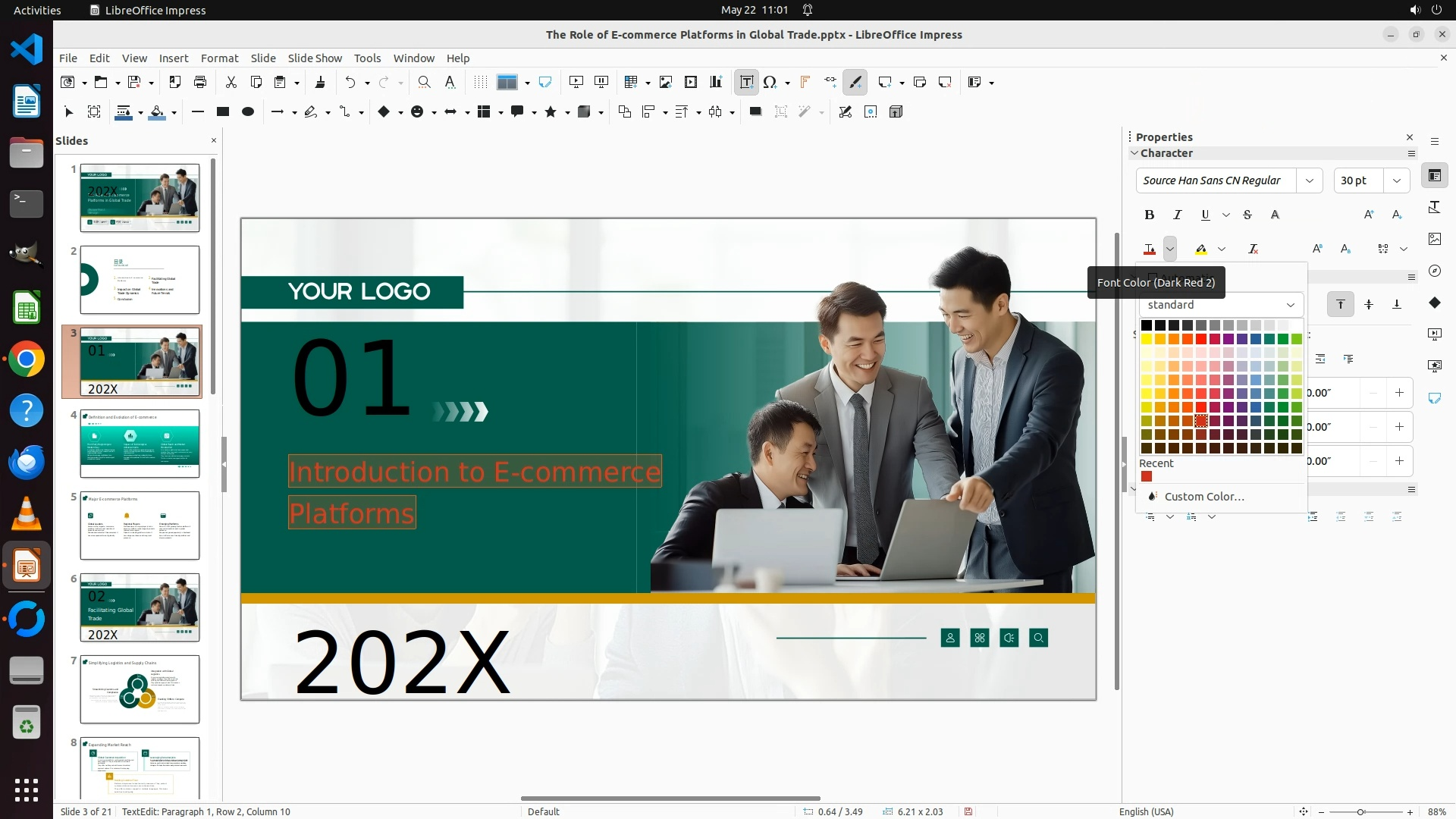Viewport: 1456px width, 819px height.
Task: Toggle italic text in sidebar
Action: click(x=1177, y=215)
